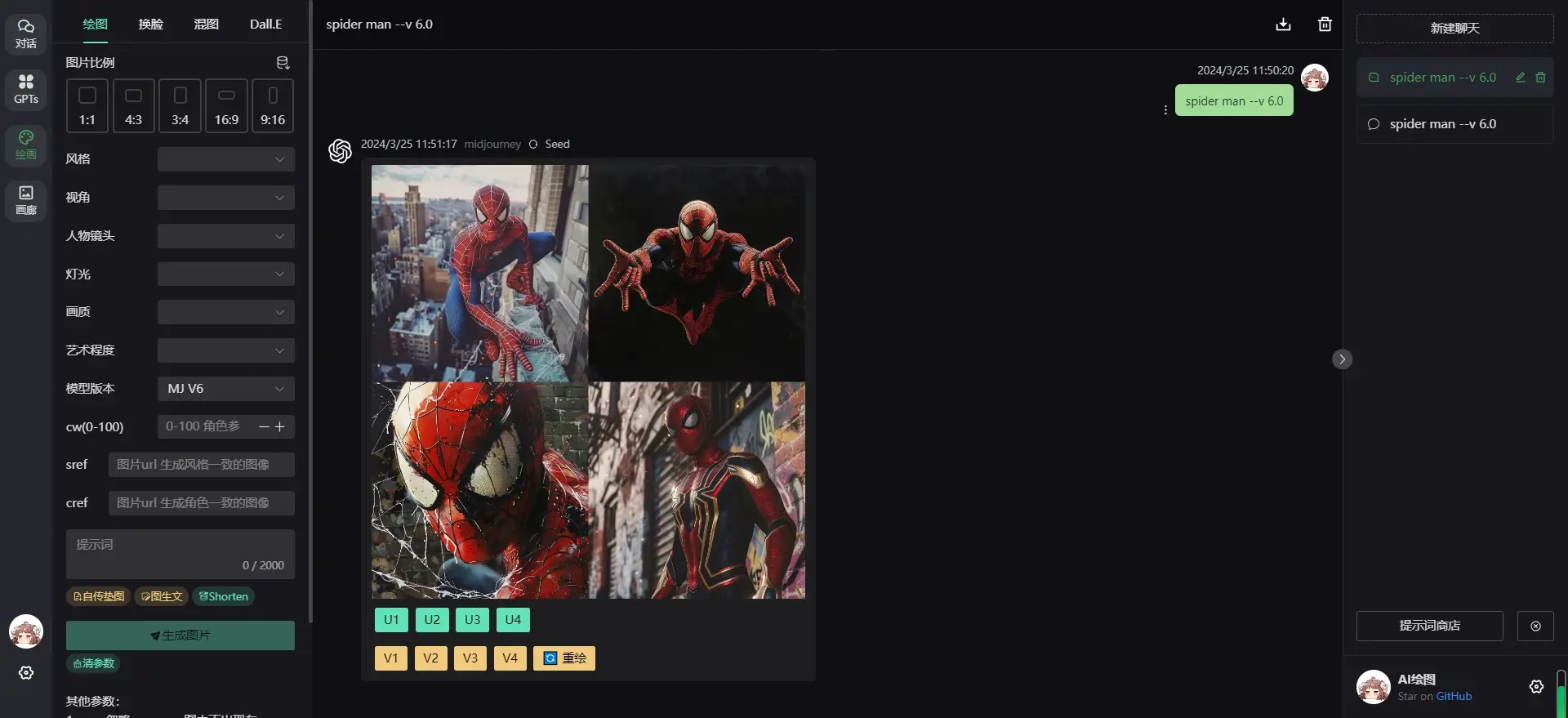Upscale image with U3 button
Image resolution: width=1568 pixels, height=718 pixels.
(x=472, y=620)
